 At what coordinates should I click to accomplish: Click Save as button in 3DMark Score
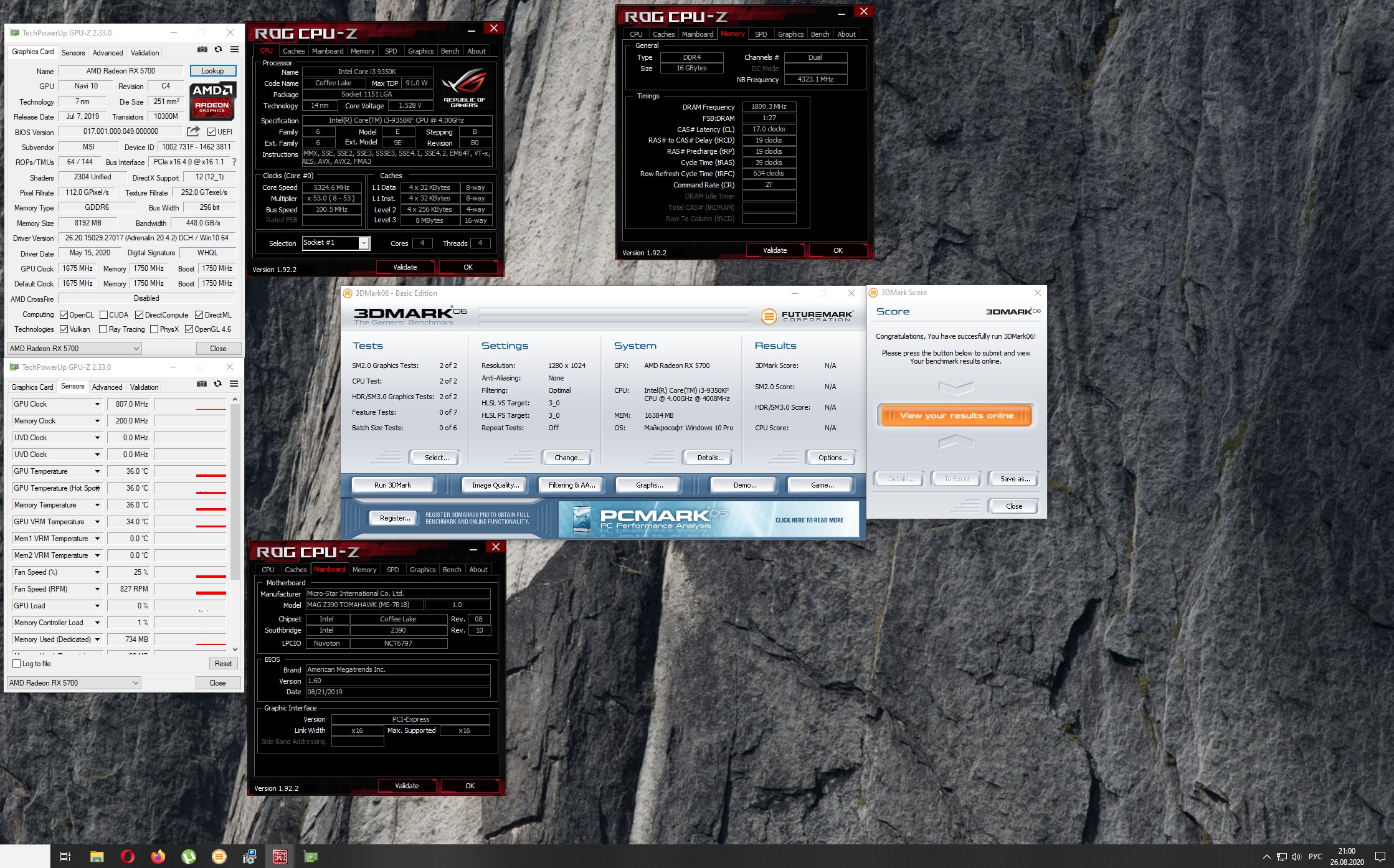1015,478
